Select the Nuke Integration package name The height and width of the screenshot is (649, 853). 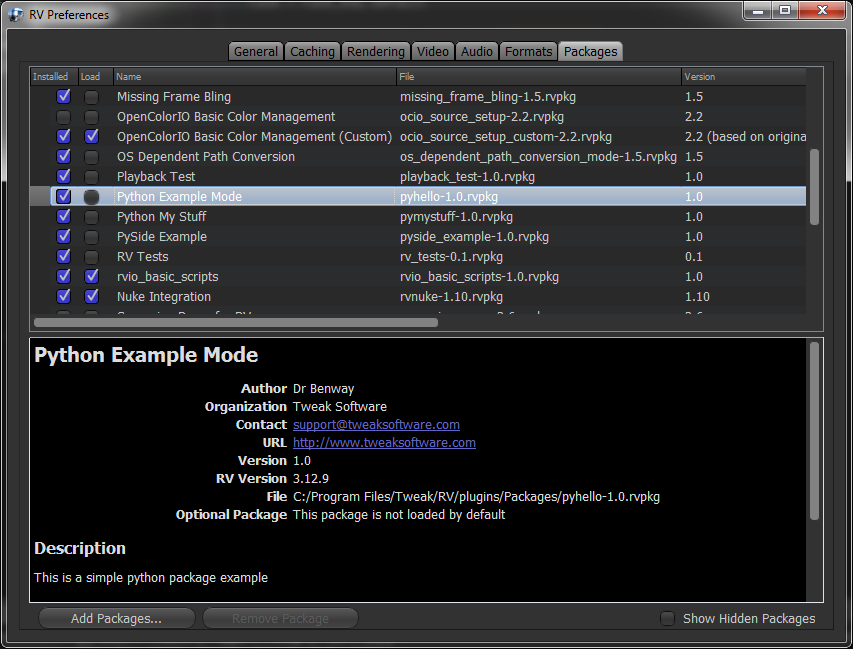pyautogui.click(x=163, y=296)
